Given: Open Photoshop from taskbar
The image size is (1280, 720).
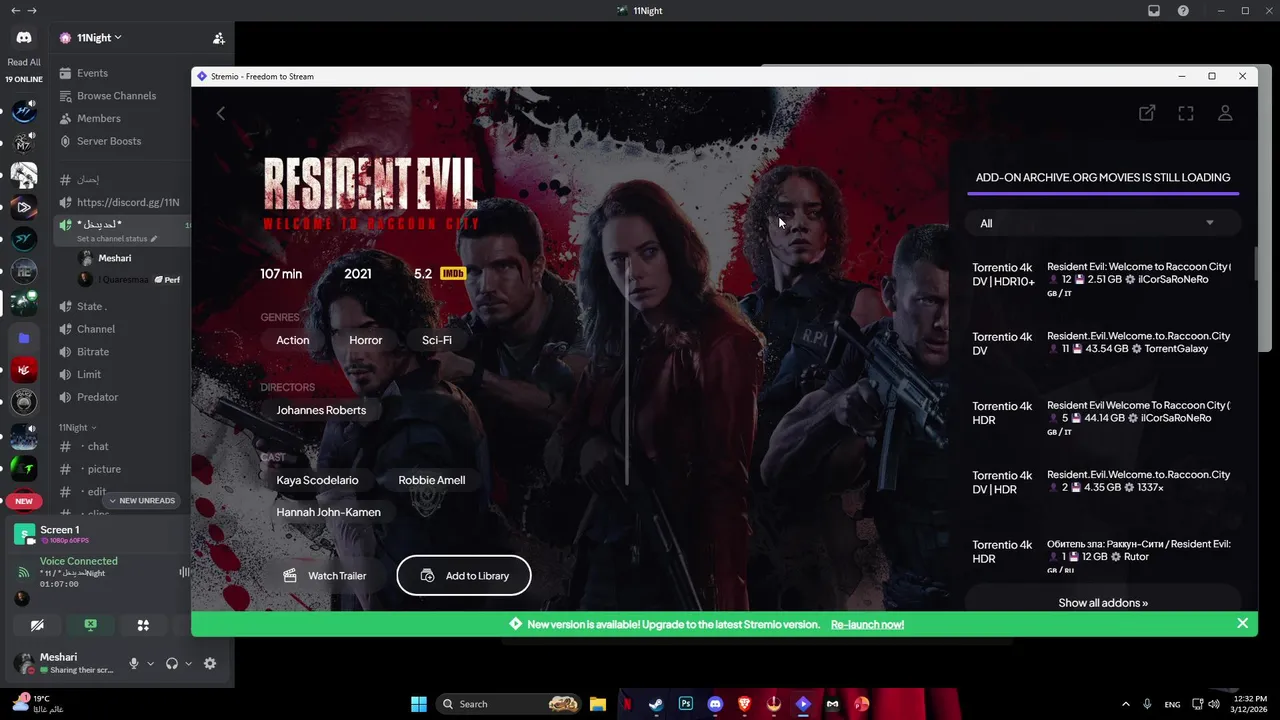Looking at the screenshot, I should [686, 704].
